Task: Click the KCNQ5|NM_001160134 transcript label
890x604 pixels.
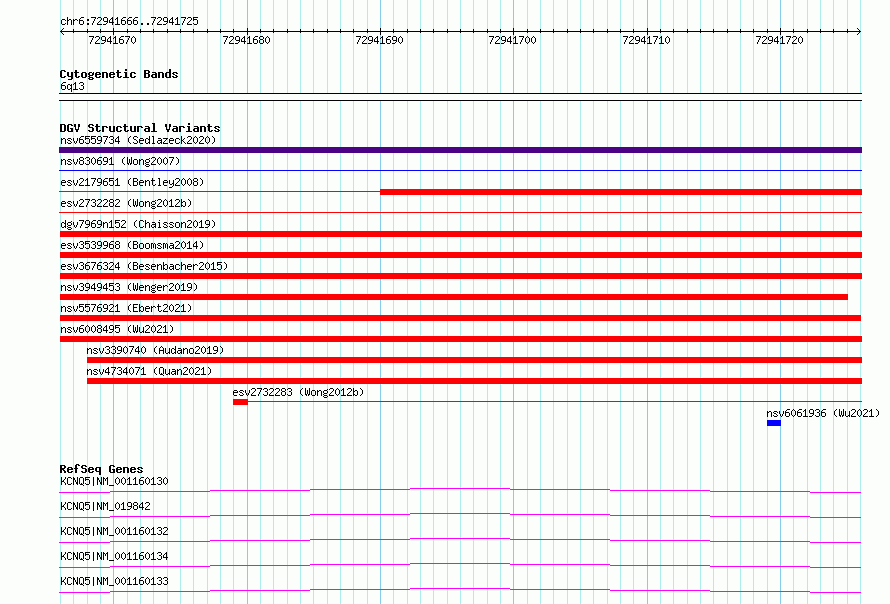Action: click(114, 556)
